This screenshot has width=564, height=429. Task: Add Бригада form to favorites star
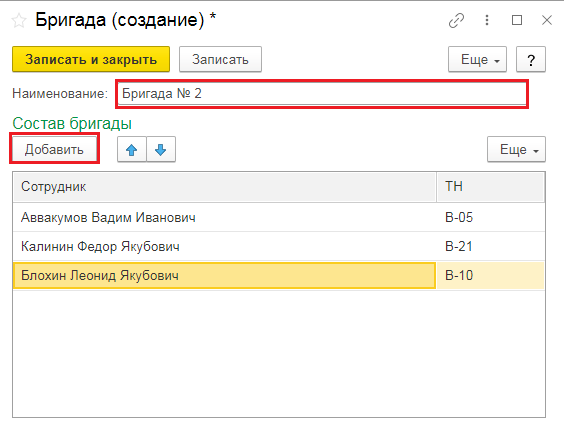[x=19, y=20]
